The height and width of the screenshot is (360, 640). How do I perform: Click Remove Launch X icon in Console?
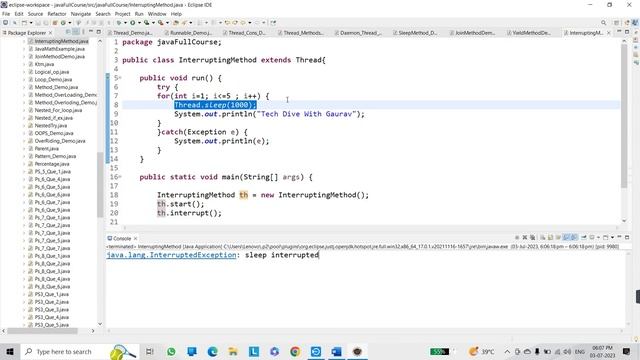524,238
